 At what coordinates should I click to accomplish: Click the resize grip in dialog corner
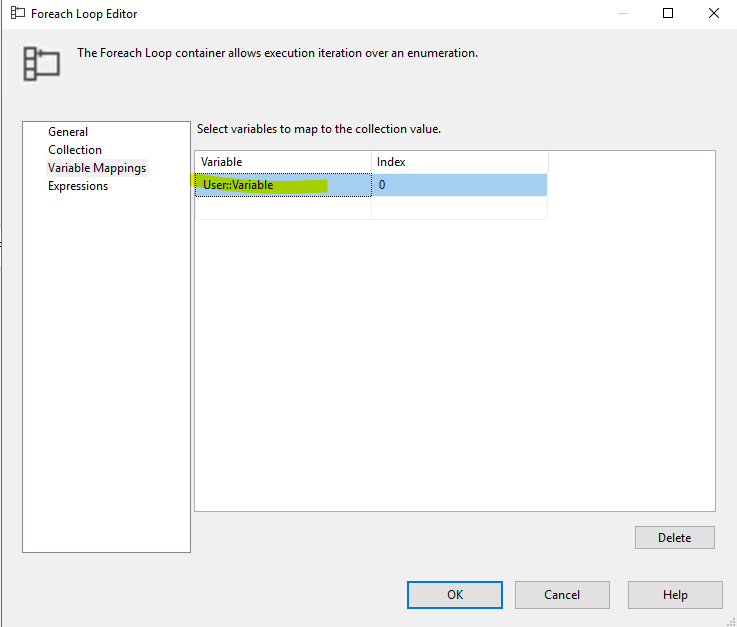731,622
